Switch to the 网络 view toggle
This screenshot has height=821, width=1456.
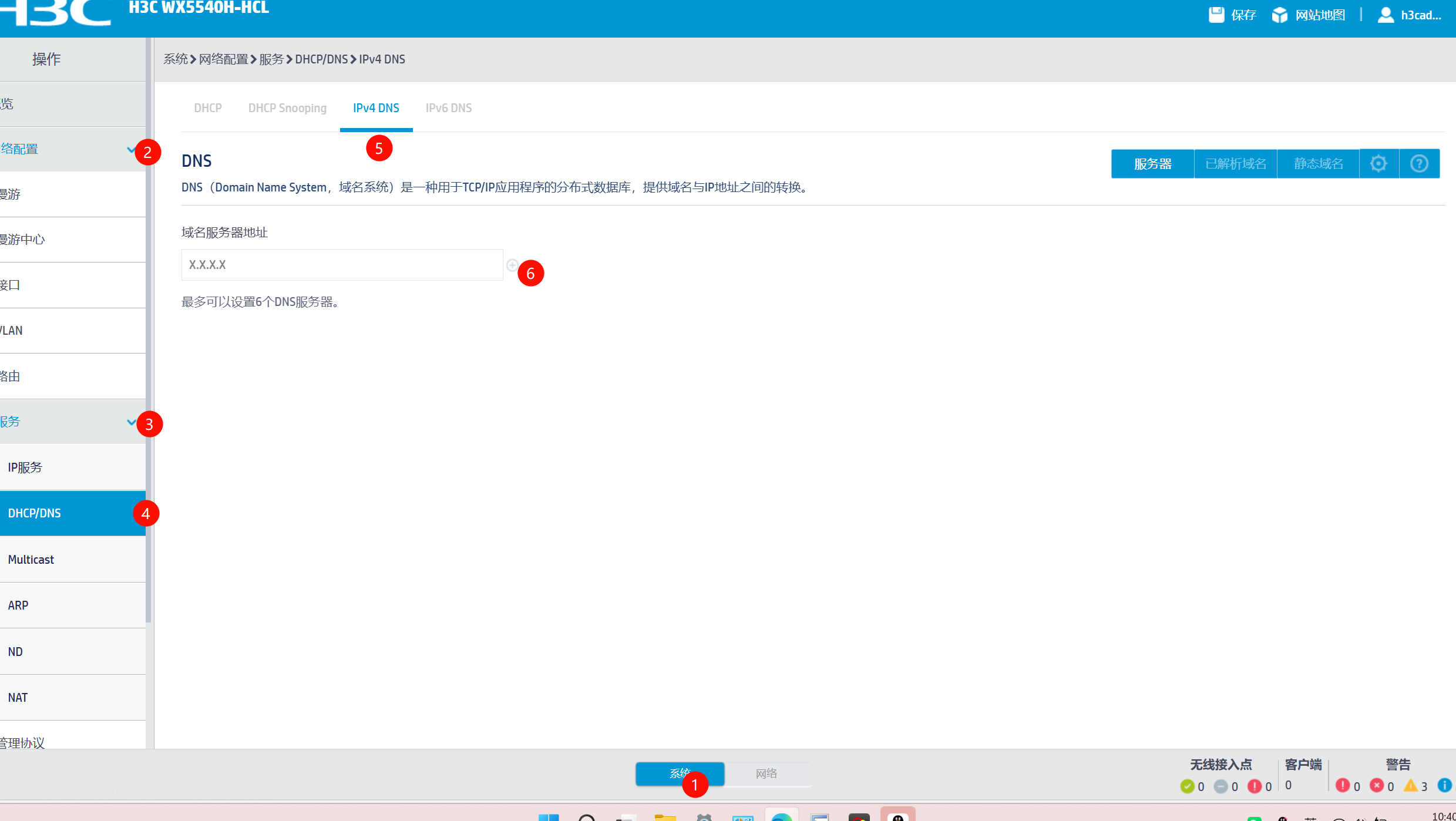(x=766, y=773)
